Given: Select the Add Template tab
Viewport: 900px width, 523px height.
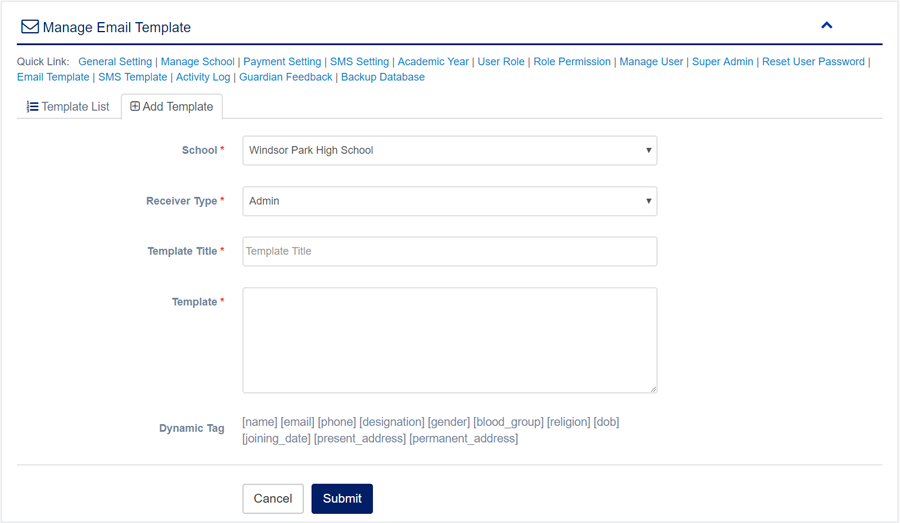Looking at the screenshot, I should pyautogui.click(x=172, y=106).
